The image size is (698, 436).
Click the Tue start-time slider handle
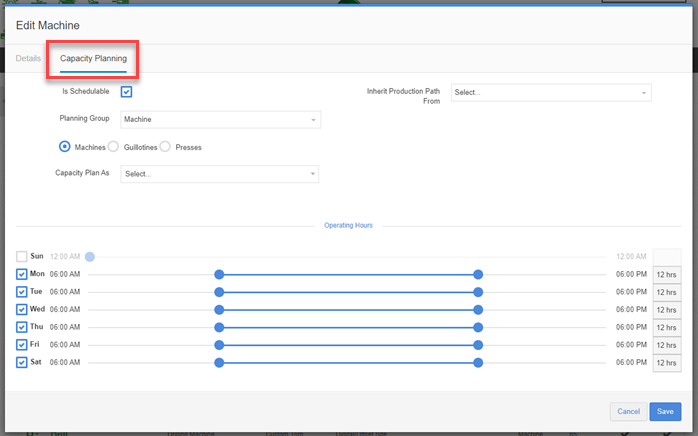(x=219, y=292)
